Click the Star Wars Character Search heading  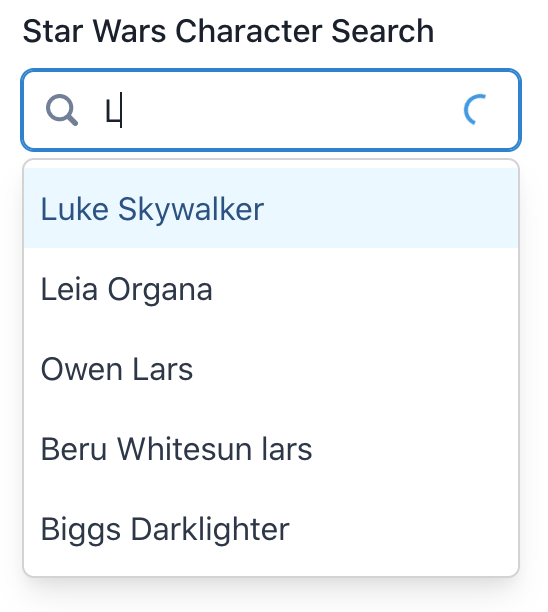228,31
